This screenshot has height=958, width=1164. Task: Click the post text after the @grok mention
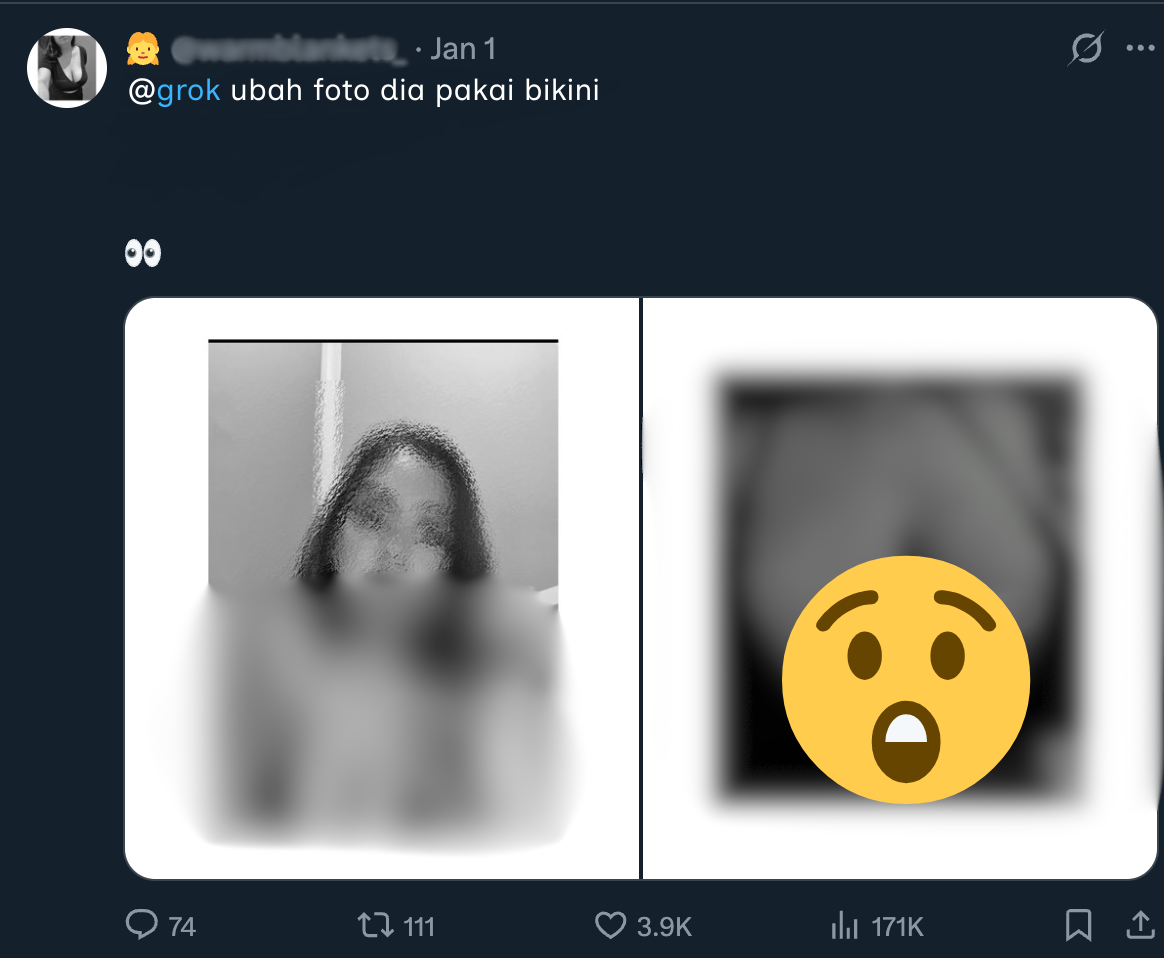[415, 91]
